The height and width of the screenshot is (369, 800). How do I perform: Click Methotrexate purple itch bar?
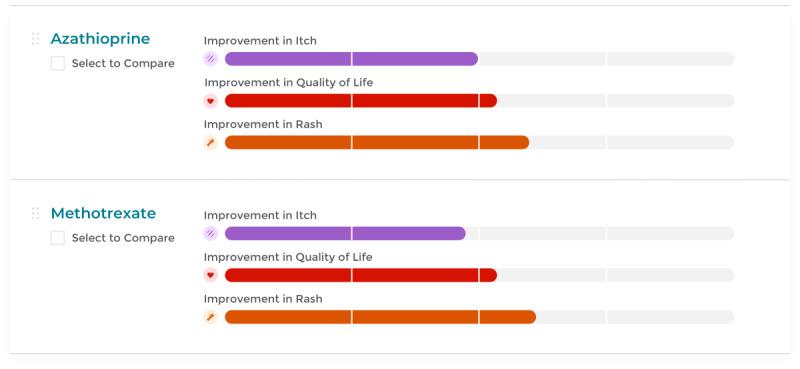[x=345, y=234]
